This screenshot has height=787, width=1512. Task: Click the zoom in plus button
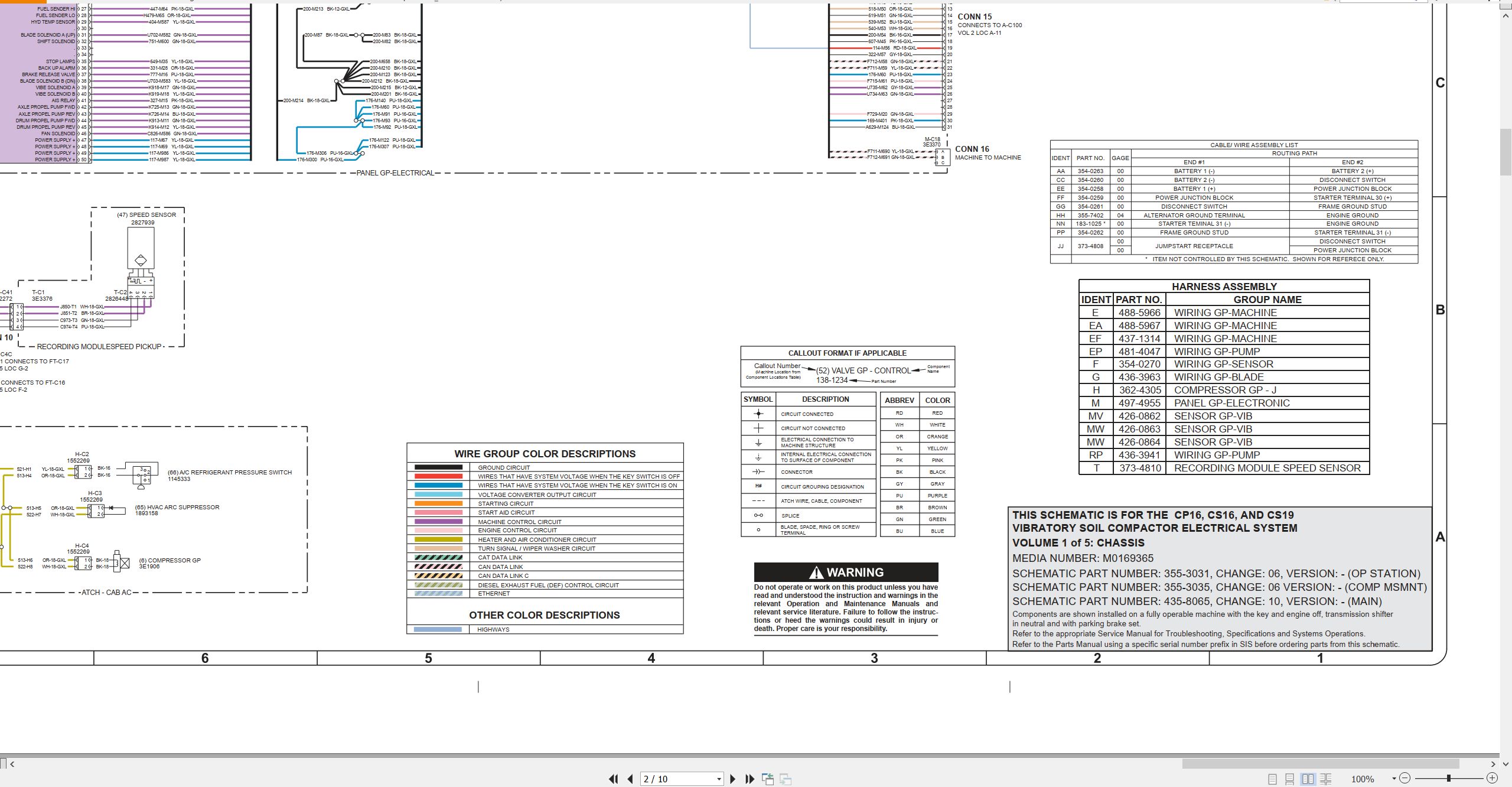click(1492, 778)
